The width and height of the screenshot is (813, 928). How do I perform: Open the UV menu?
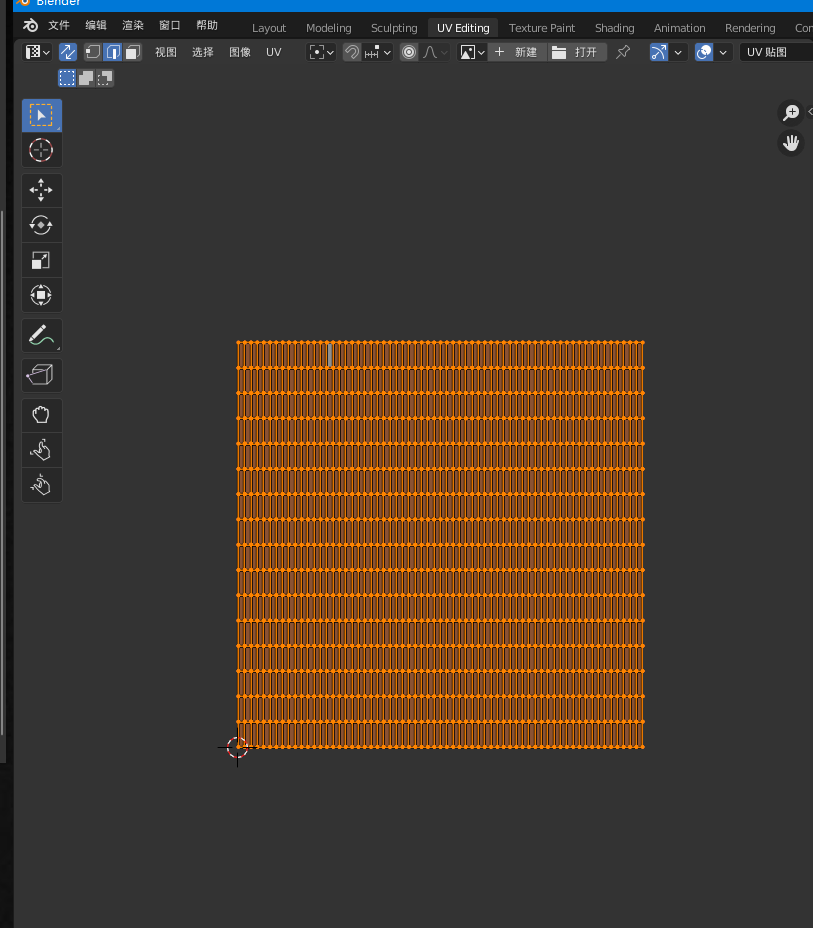click(x=273, y=52)
